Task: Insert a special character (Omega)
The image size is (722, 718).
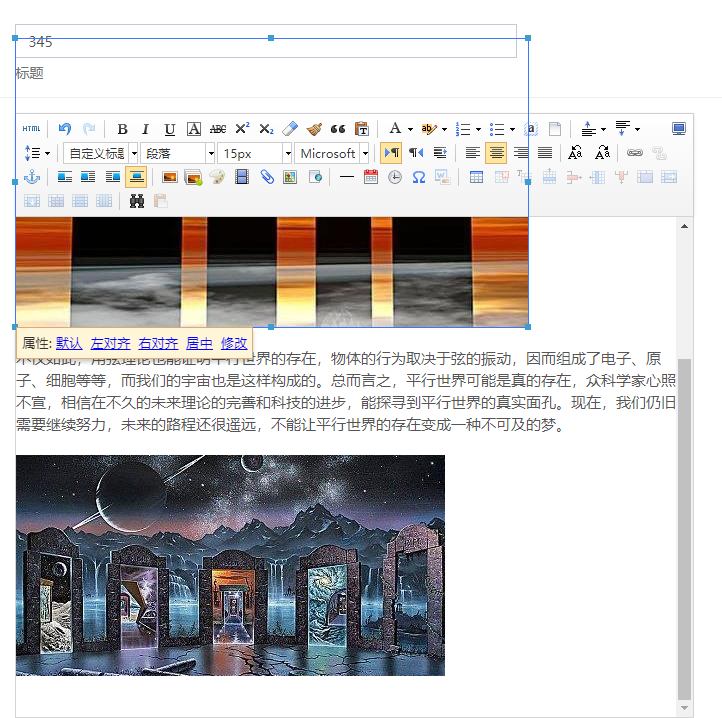Action: 419,177
